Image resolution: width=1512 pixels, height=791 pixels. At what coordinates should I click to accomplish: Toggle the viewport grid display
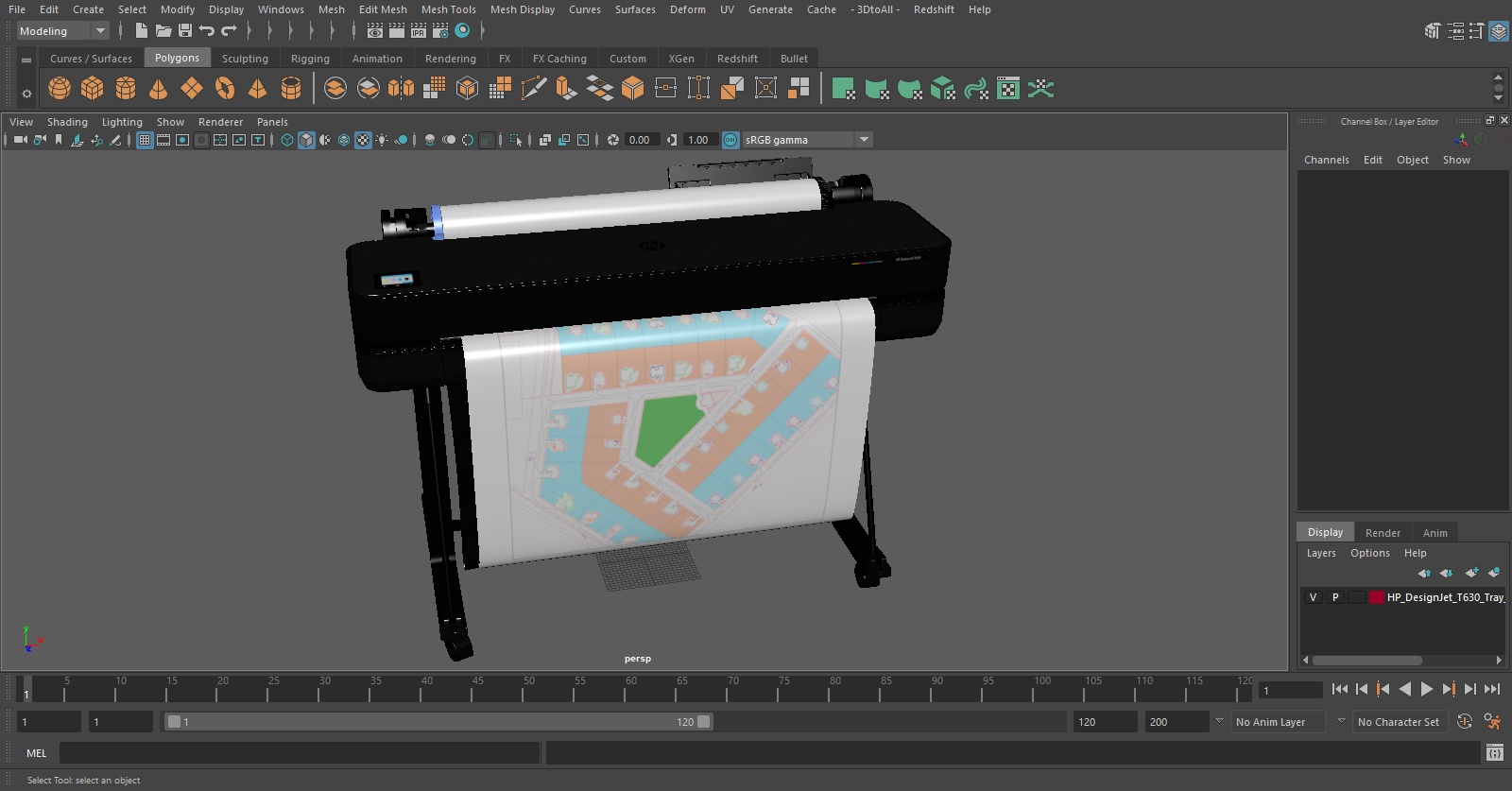tap(145, 140)
